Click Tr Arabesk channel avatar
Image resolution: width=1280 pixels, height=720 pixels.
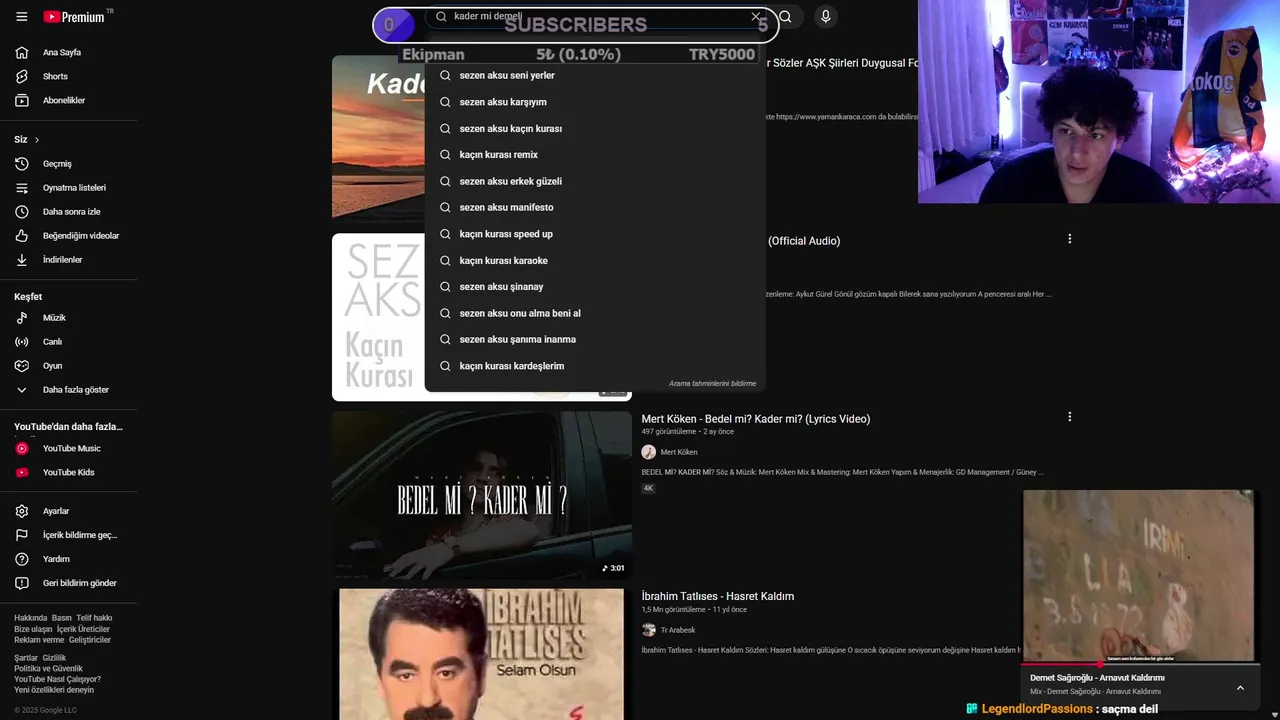pyautogui.click(x=649, y=630)
